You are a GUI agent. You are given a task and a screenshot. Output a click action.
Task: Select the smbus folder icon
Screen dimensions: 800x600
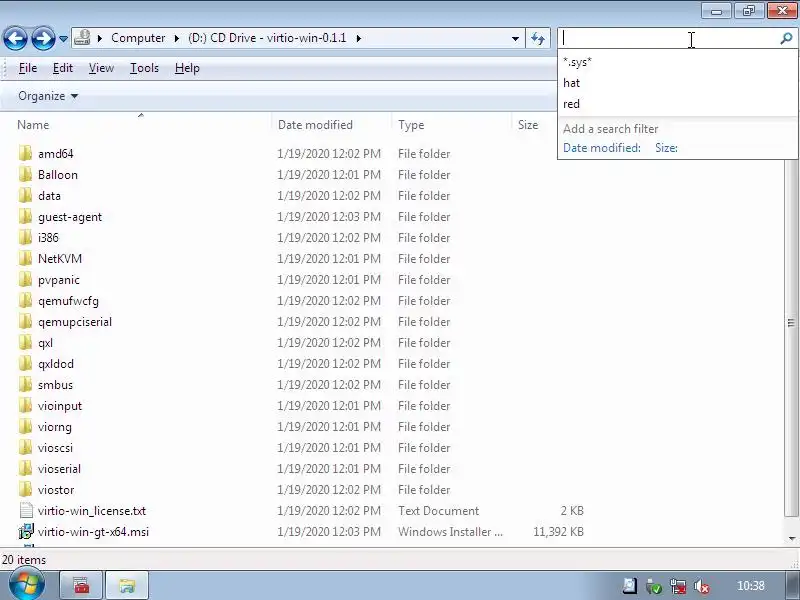pyautogui.click(x=25, y=384)
